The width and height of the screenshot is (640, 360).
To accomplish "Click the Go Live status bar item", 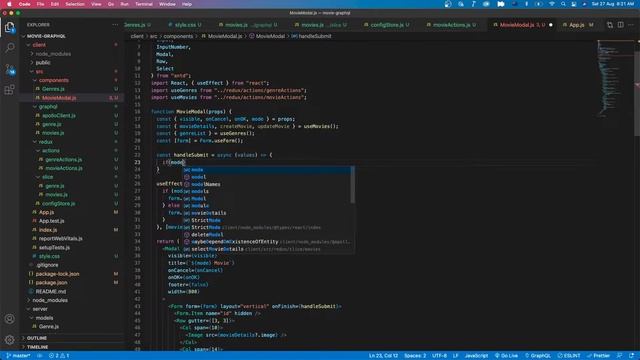I will (x=506, y=356).
